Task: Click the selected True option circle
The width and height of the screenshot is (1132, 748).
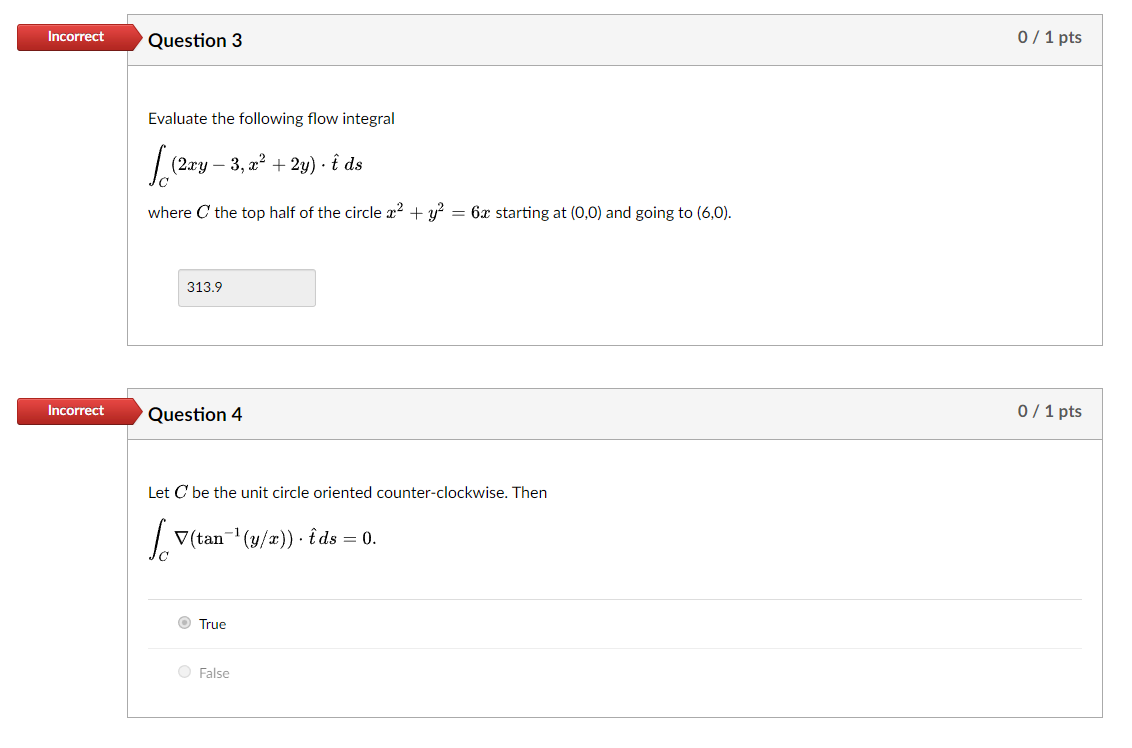Action: pos(184,622)
